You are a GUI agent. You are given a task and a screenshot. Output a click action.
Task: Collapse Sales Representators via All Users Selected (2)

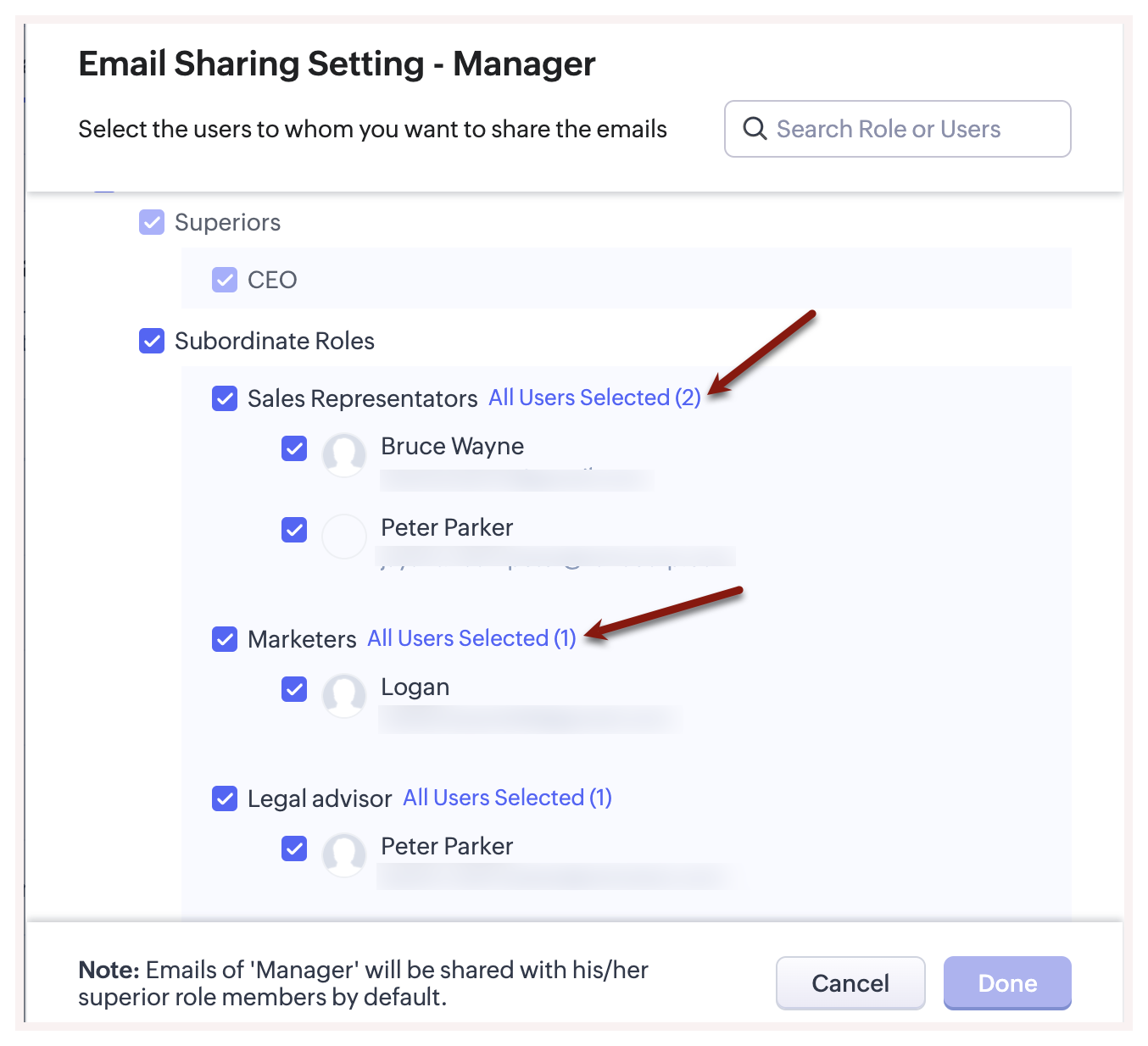(594, 398)
